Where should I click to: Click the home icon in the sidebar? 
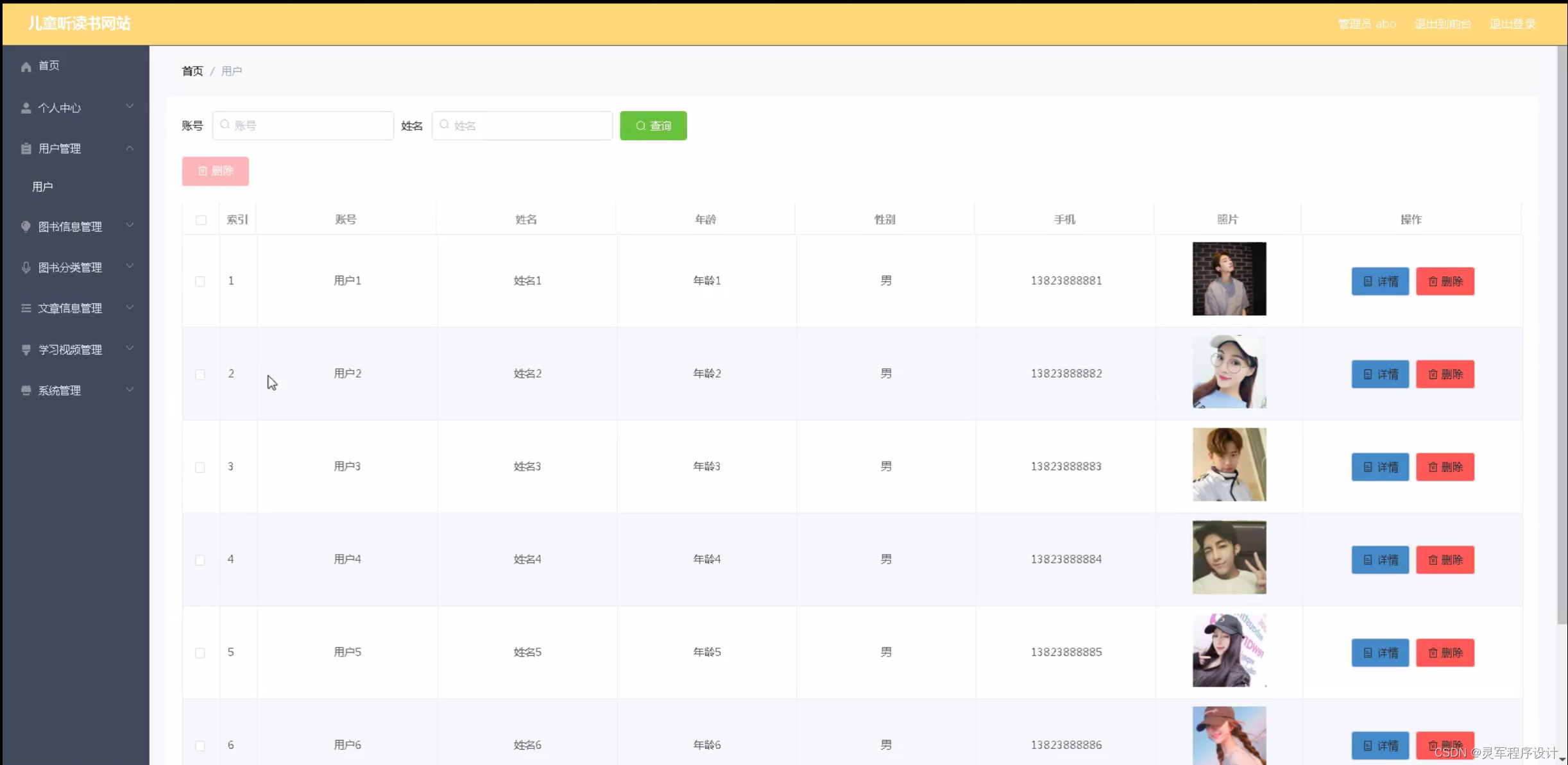pyautogui.click(x=26, y=67)
